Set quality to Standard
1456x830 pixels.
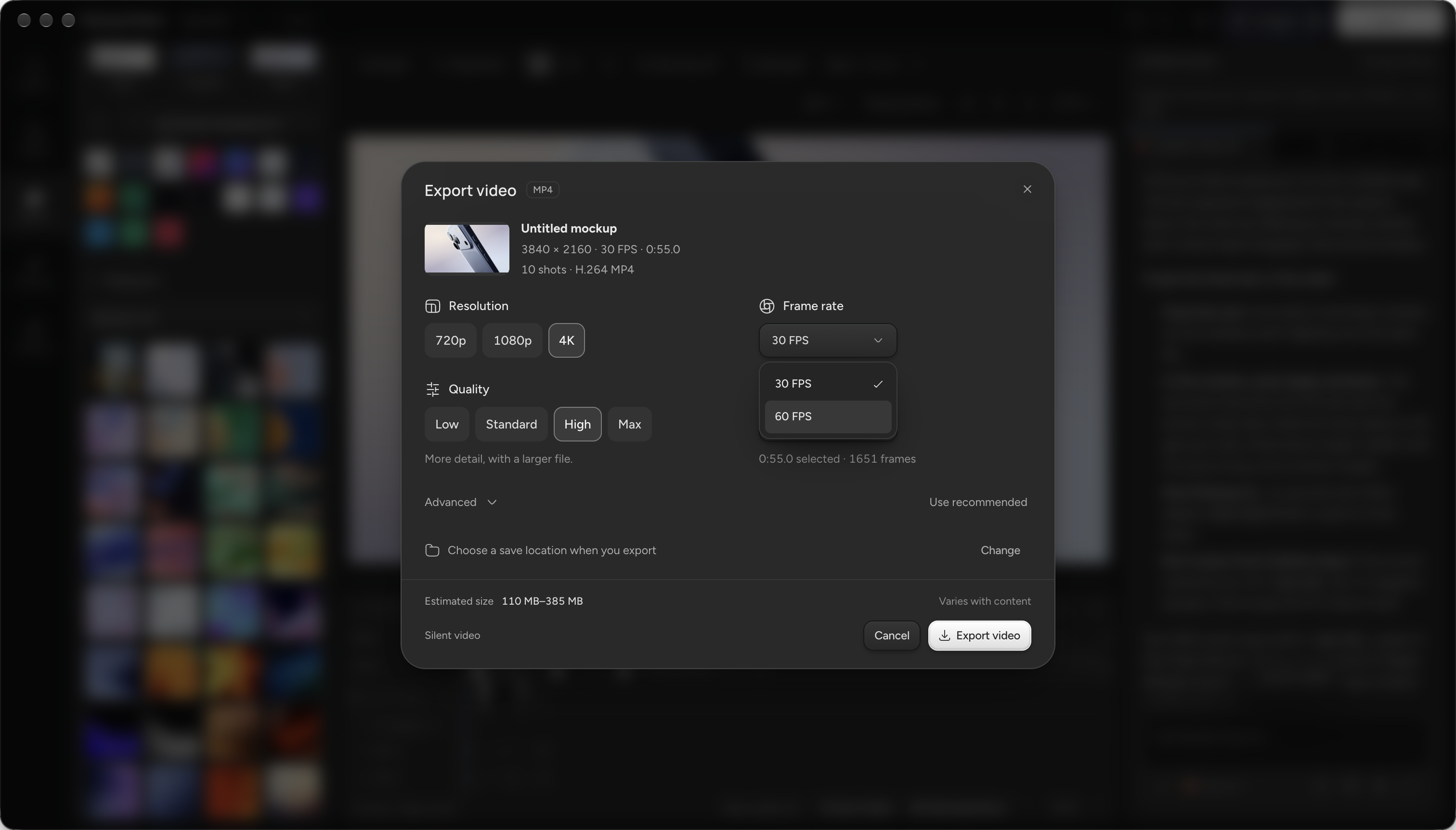511,424
